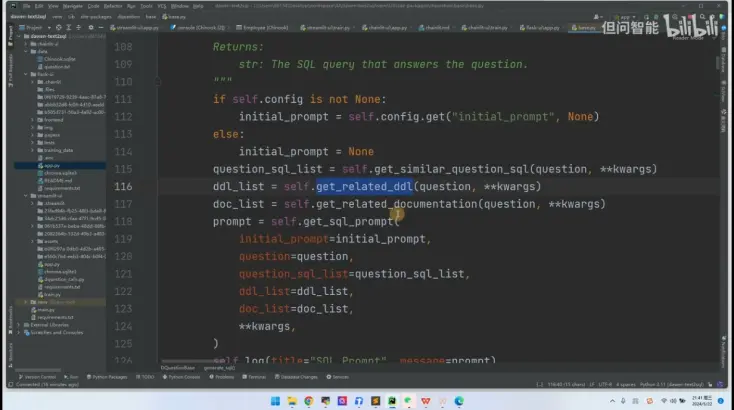The image size is (734, 410).
Task: Click the UTF-8 encoding in status bar
Action: [x=605, y=385]
